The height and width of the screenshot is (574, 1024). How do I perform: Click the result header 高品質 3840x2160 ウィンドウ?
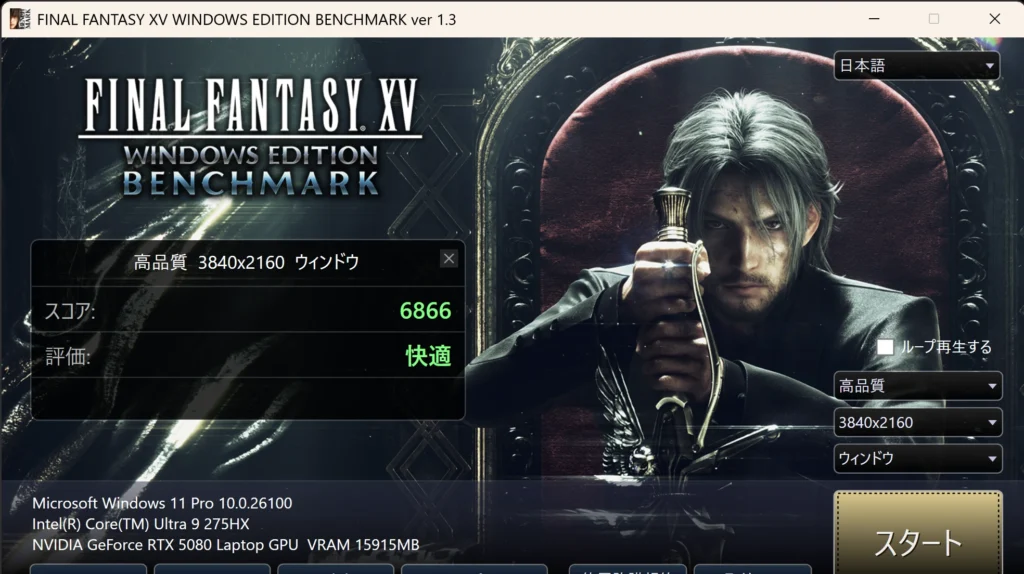pyautogui.click(x=246, y=263)
